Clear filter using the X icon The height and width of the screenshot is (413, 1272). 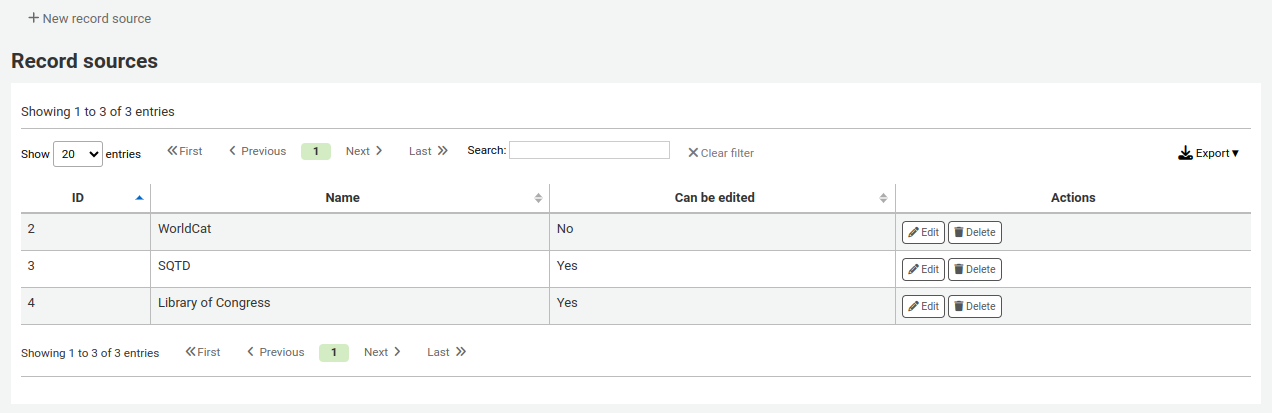coord(693,153)
